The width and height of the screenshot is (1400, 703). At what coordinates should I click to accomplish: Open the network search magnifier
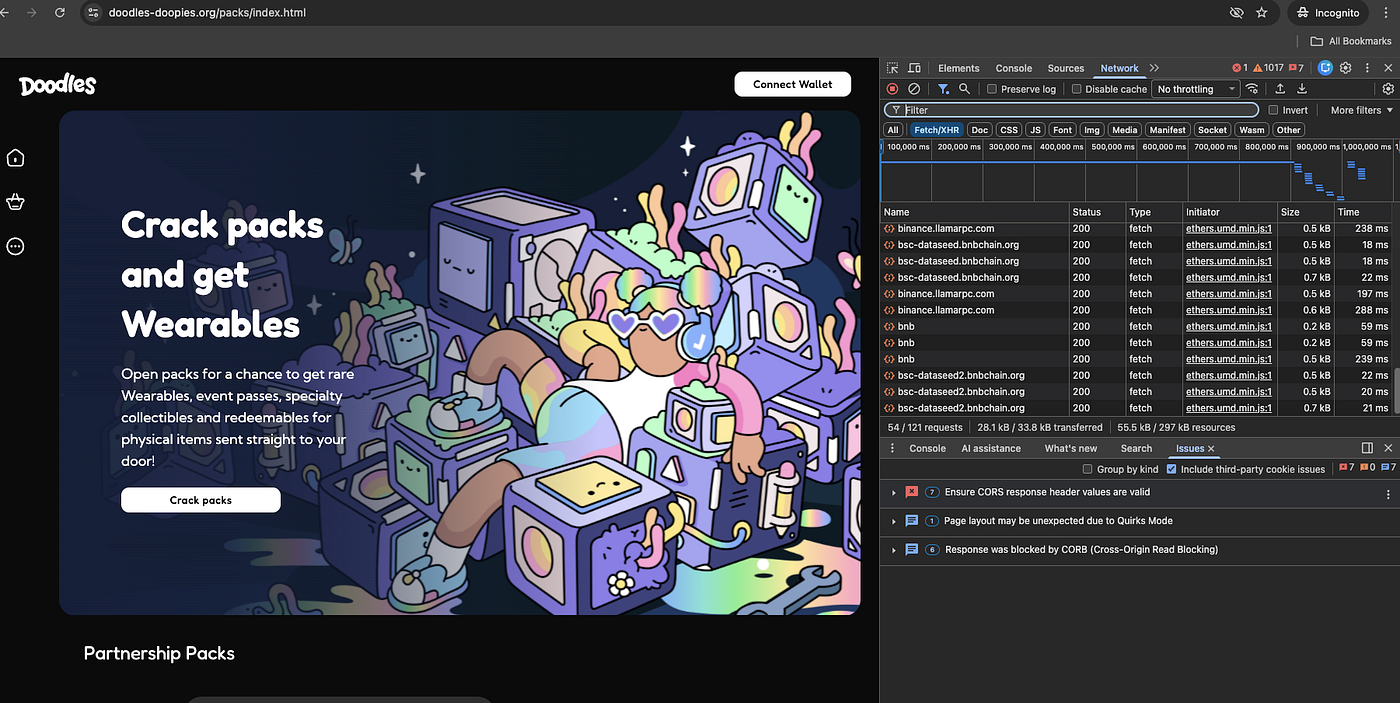pos(965,89)
